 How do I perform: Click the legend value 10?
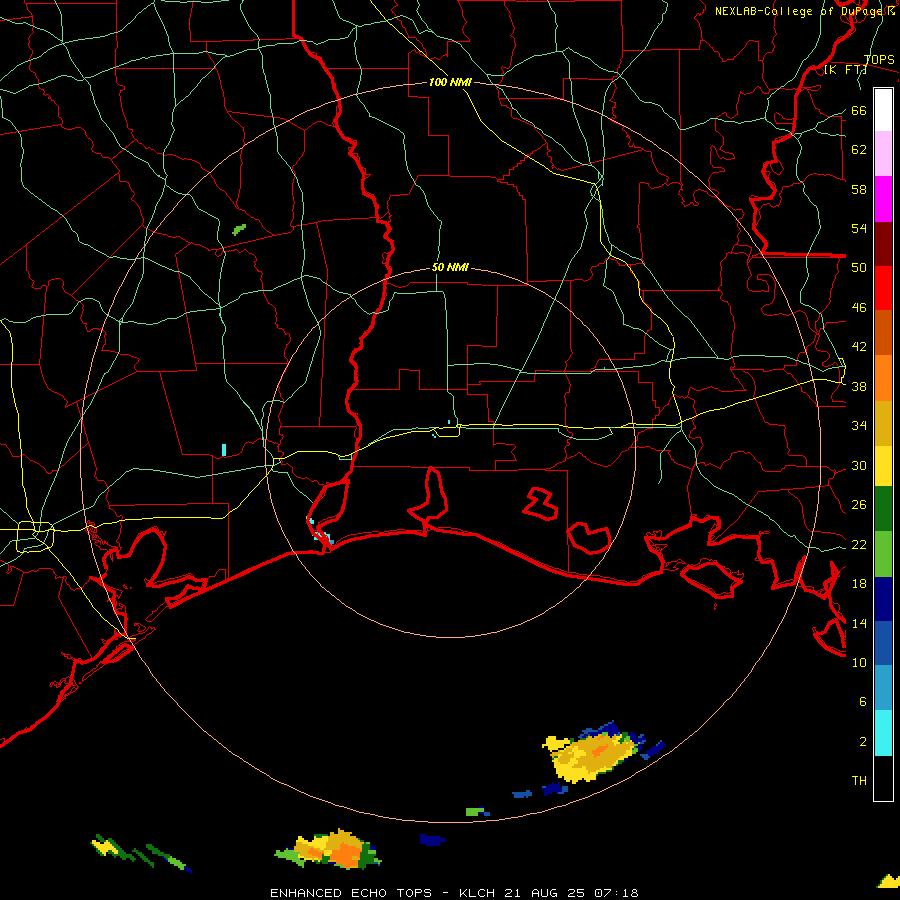[859, 662]
